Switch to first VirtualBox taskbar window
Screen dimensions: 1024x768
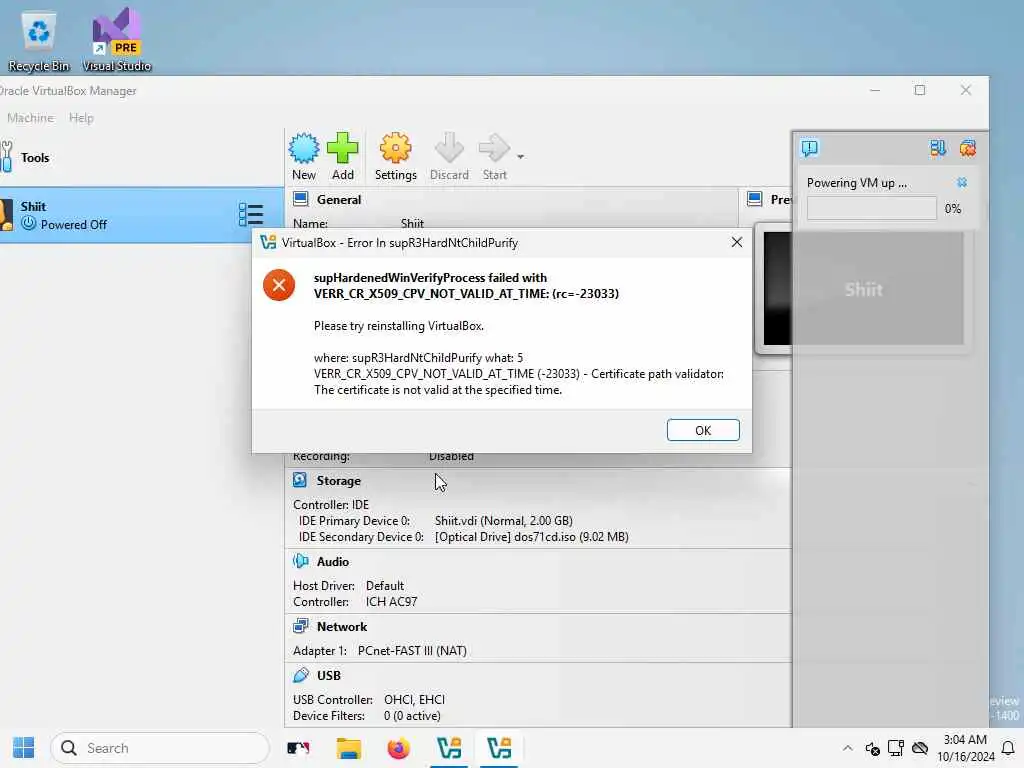(449, 748)
